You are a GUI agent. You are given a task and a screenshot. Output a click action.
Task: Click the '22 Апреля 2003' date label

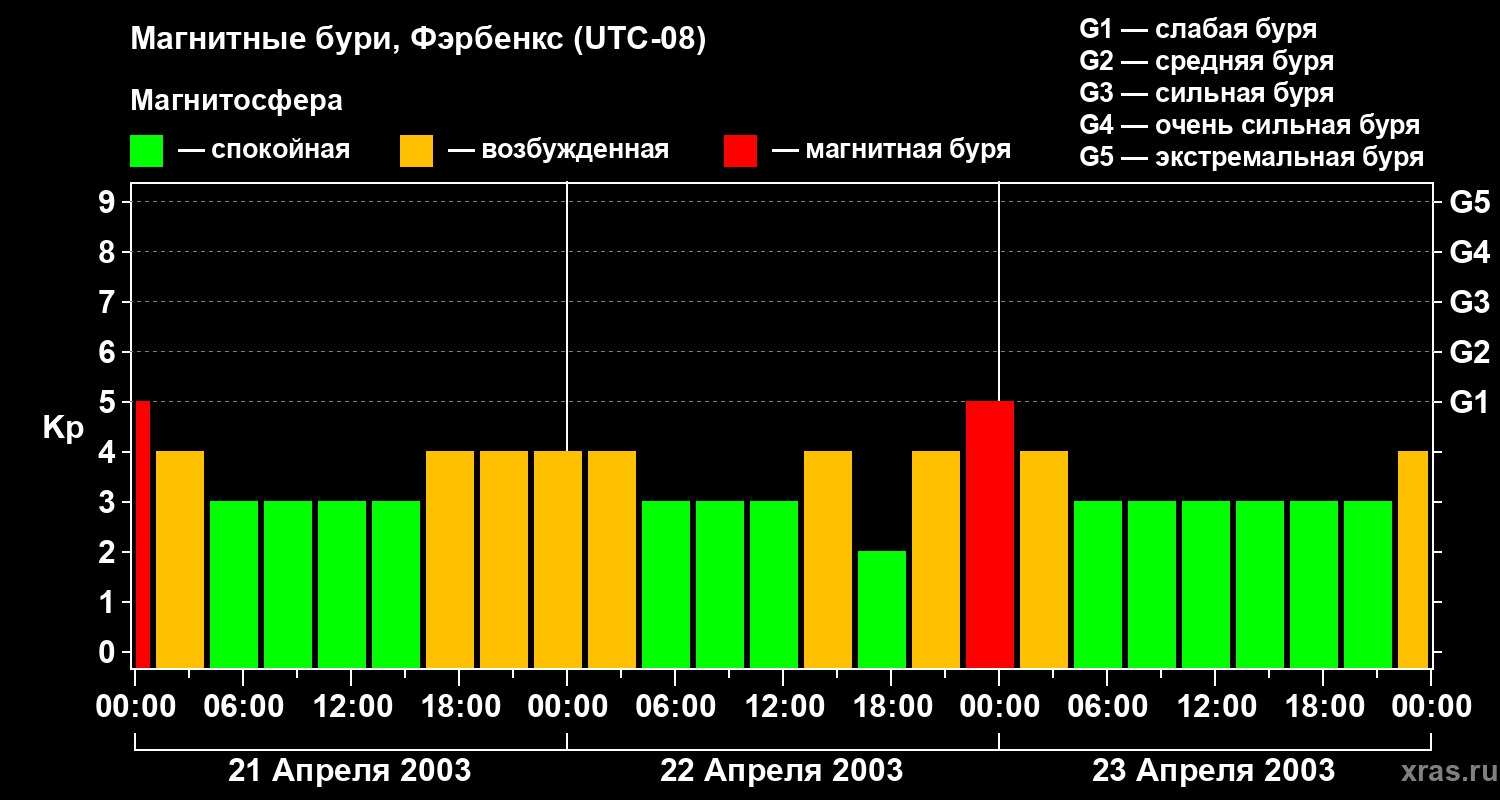(782, 770)
